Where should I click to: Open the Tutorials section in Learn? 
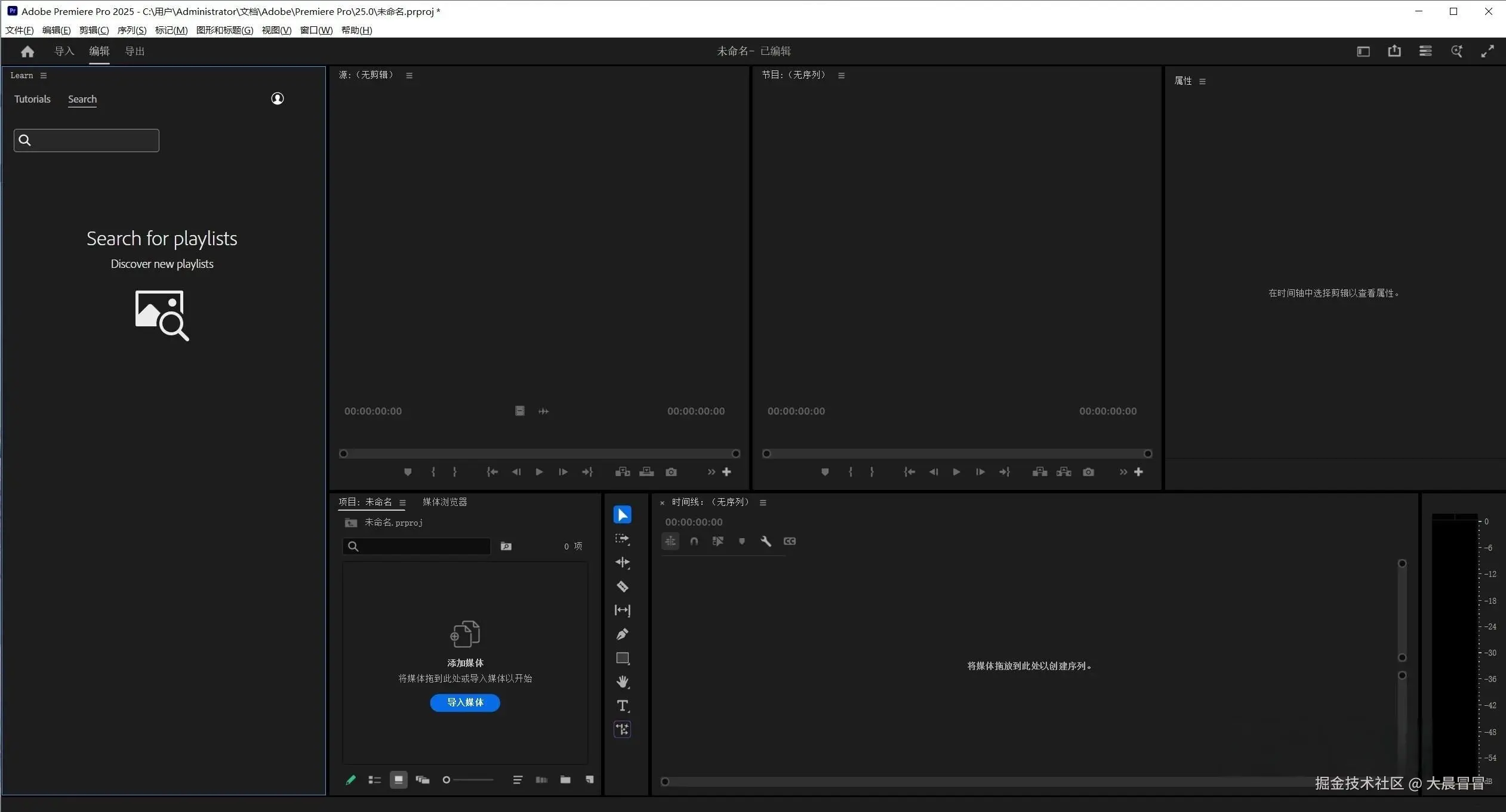tap(32, 99)
